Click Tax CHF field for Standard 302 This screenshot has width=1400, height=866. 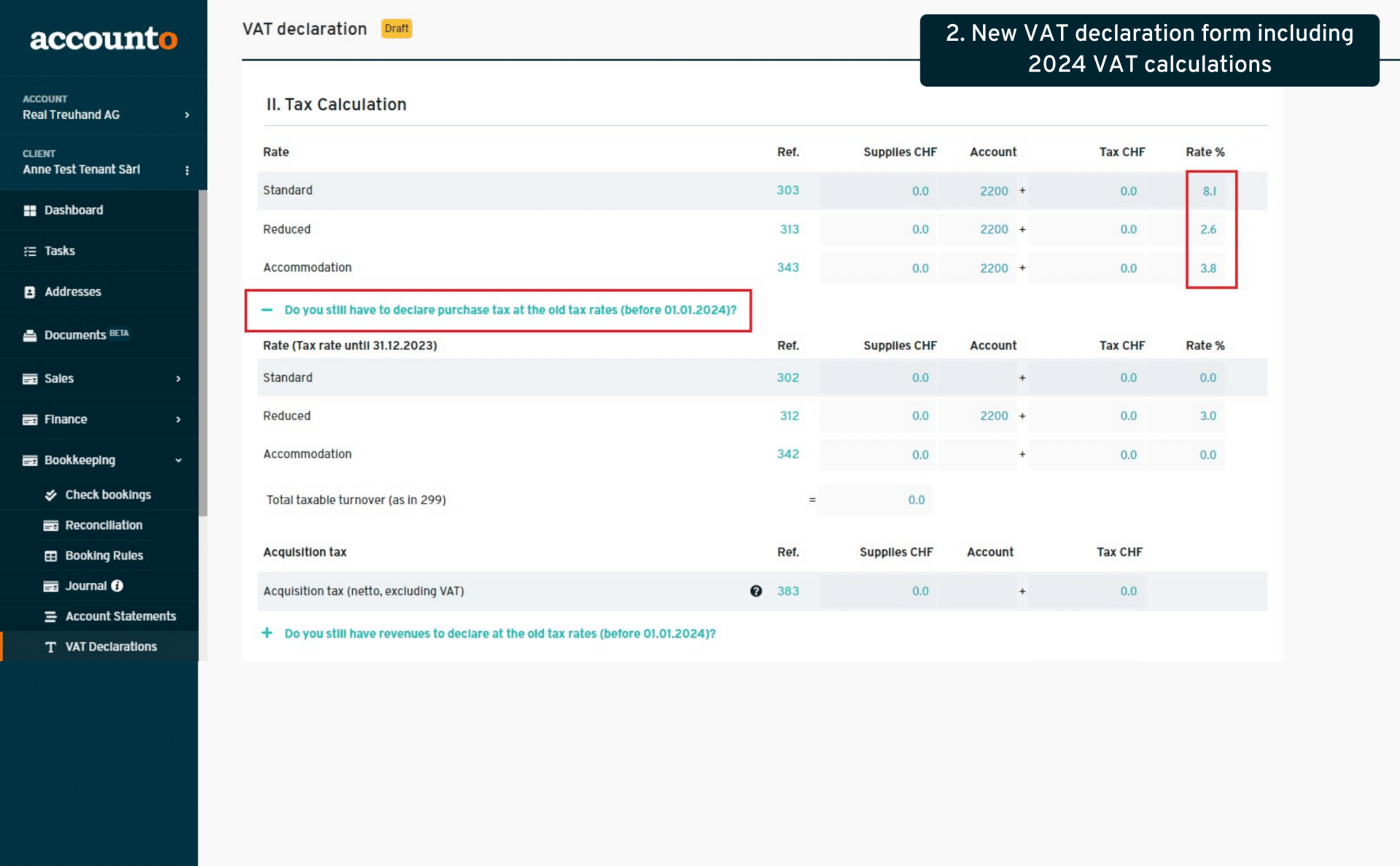(1086, 378)
